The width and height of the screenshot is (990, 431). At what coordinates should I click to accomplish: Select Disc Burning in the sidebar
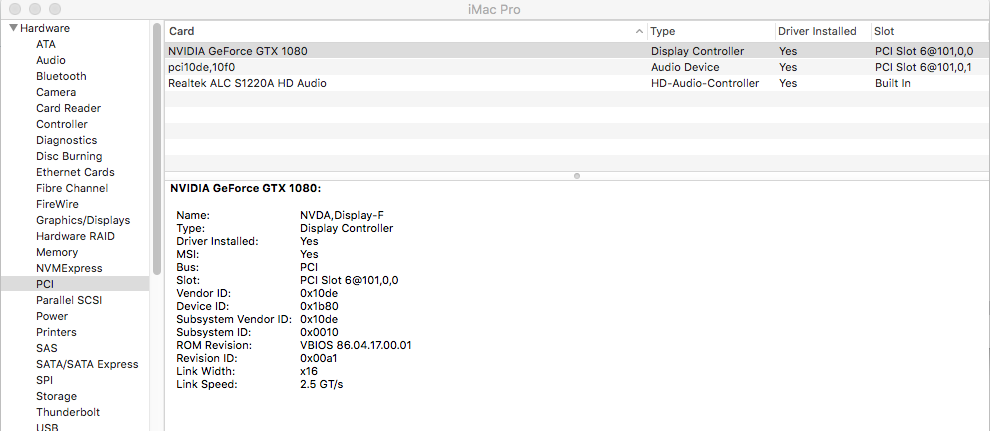tap(69, 156)
